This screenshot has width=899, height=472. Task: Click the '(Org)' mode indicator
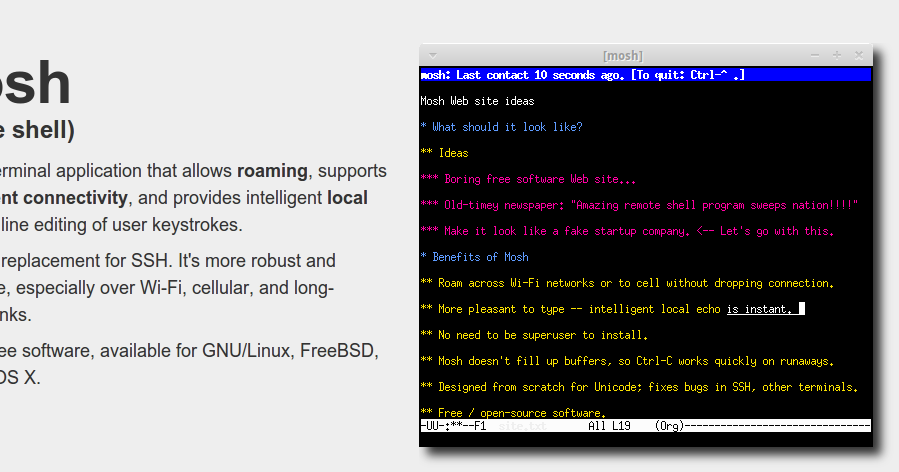[x=670, y=426]
